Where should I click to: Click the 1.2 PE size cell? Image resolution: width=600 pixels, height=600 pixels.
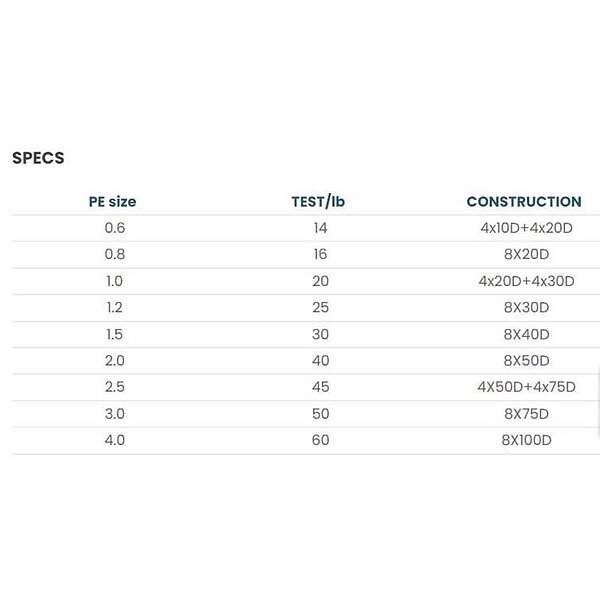(115, 308)
